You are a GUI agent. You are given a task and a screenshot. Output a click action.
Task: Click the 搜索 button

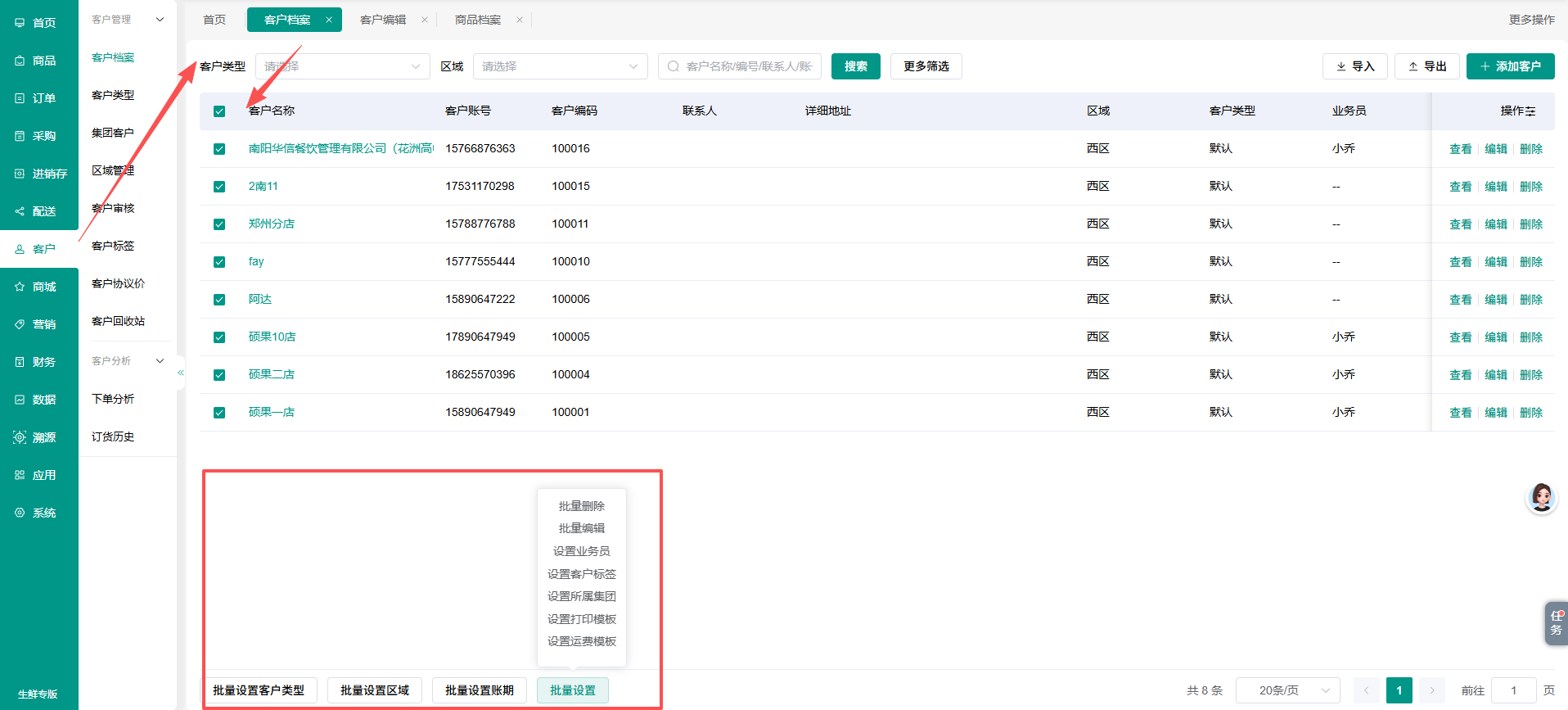click(856, 66)
